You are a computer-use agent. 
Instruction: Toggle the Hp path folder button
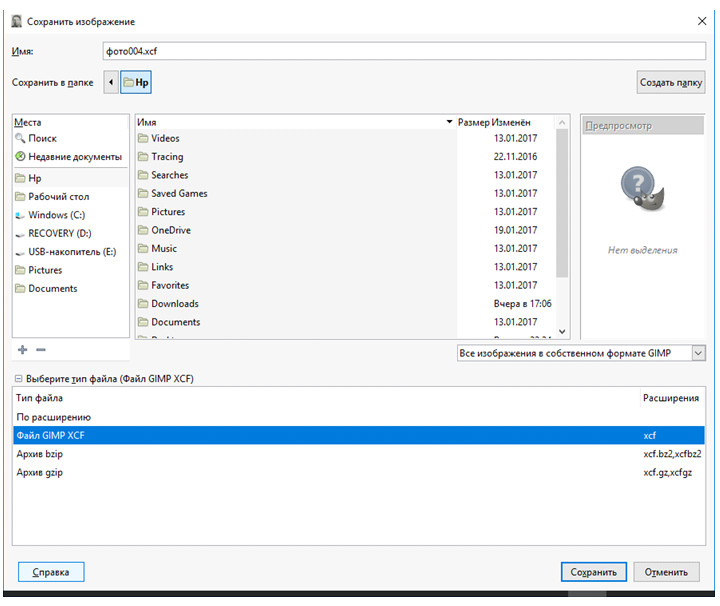[x=136, y=83]
